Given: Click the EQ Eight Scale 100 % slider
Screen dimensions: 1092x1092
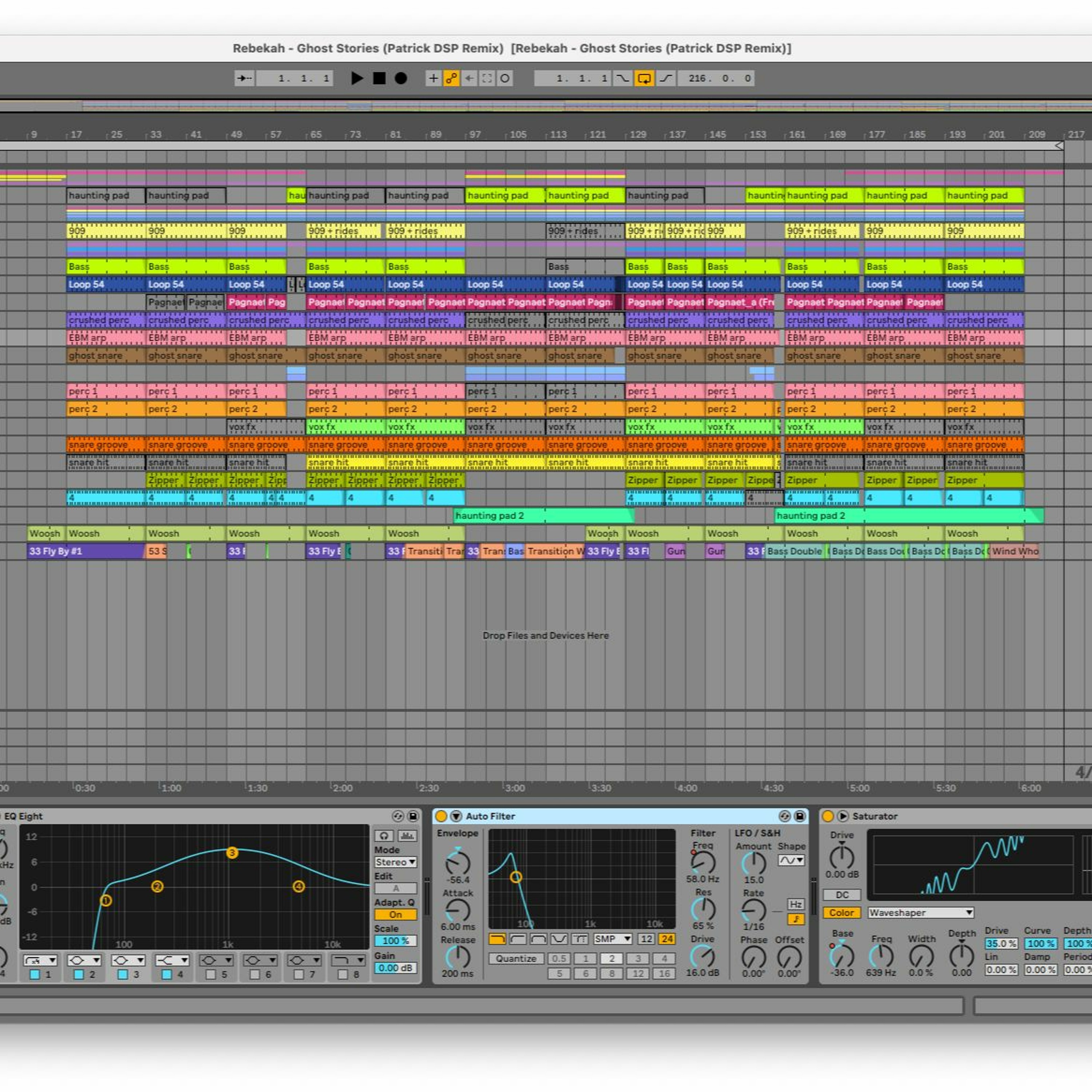Looking at the screenshot, I should coord(395,941).
